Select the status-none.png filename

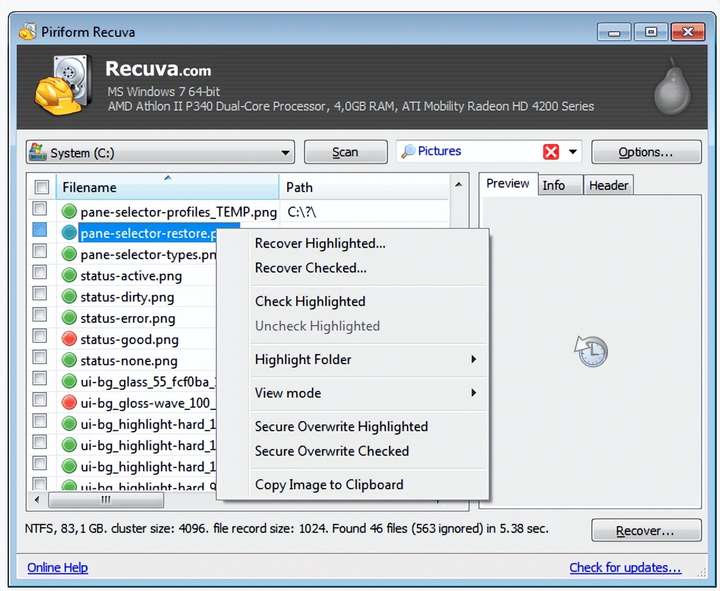[x=129, y=360]
